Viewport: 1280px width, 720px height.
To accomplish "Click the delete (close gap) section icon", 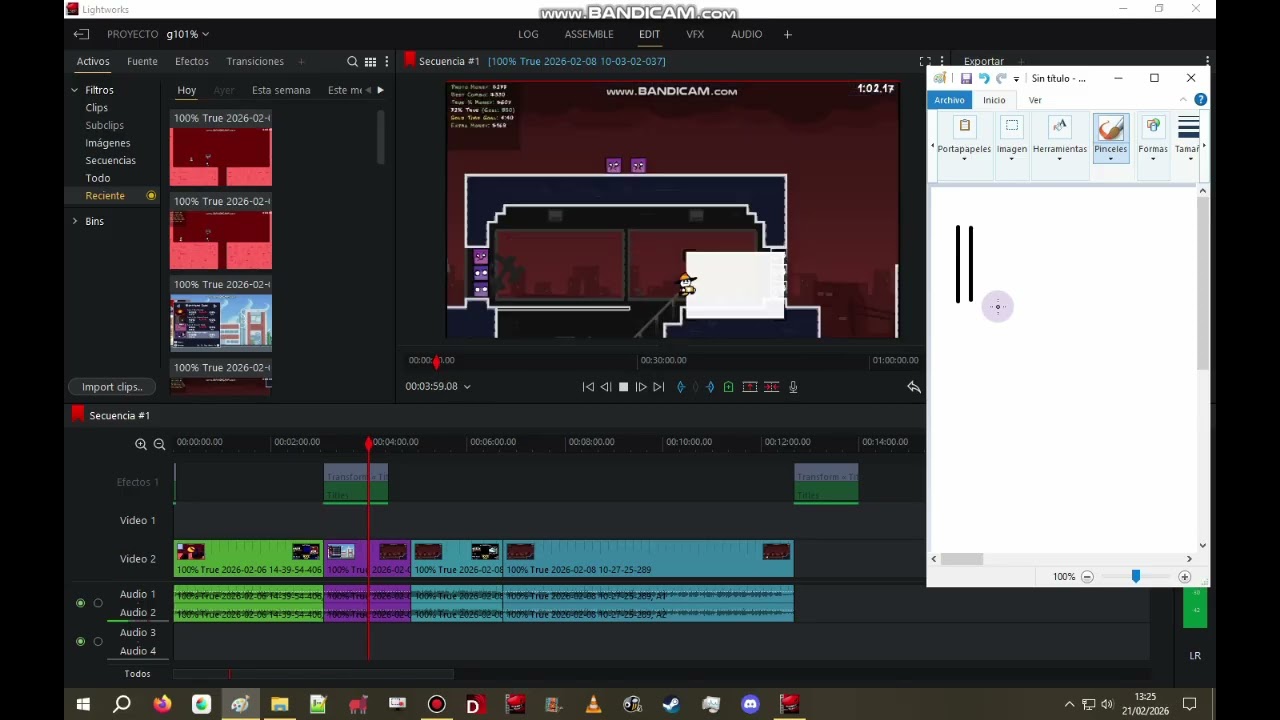I will 771,387.
